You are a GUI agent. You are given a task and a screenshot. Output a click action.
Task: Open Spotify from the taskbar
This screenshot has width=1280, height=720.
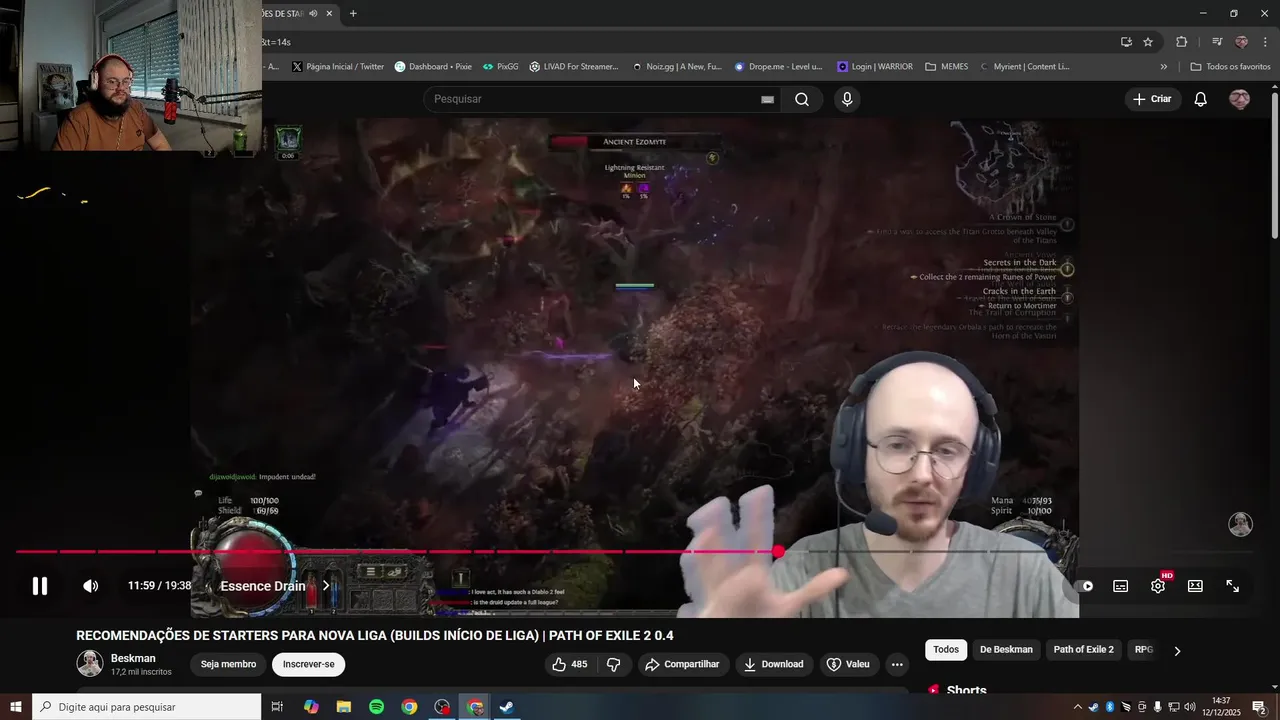click(376, 707)
